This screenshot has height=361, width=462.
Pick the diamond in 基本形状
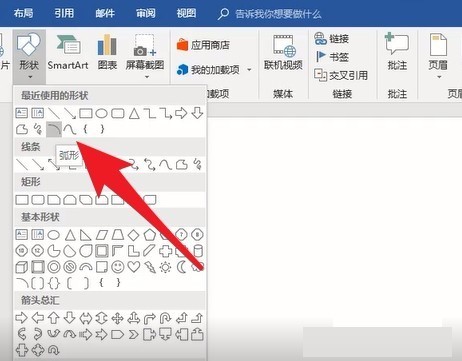[133, 235]
